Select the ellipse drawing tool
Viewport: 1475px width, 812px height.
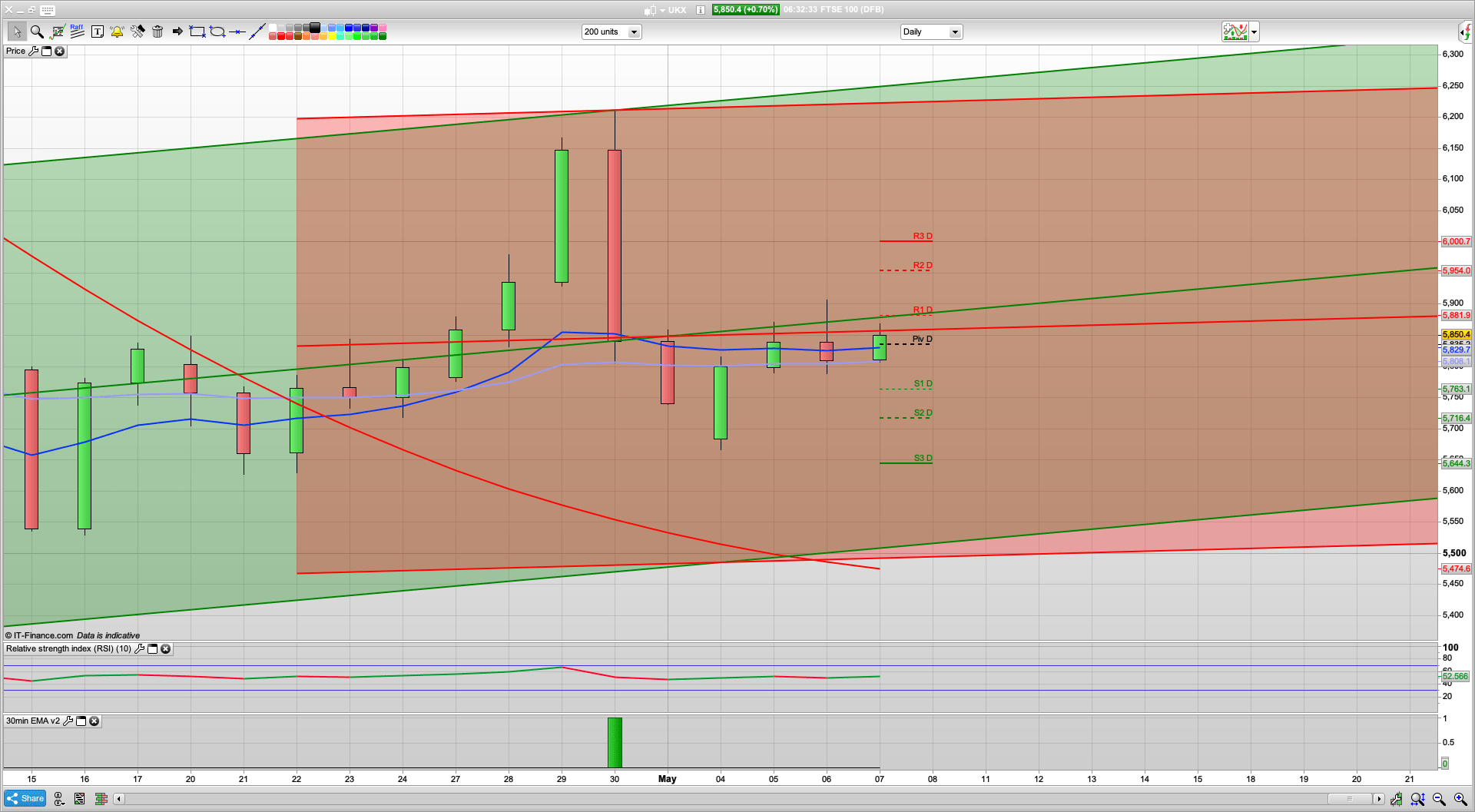[x=217, y=31]
